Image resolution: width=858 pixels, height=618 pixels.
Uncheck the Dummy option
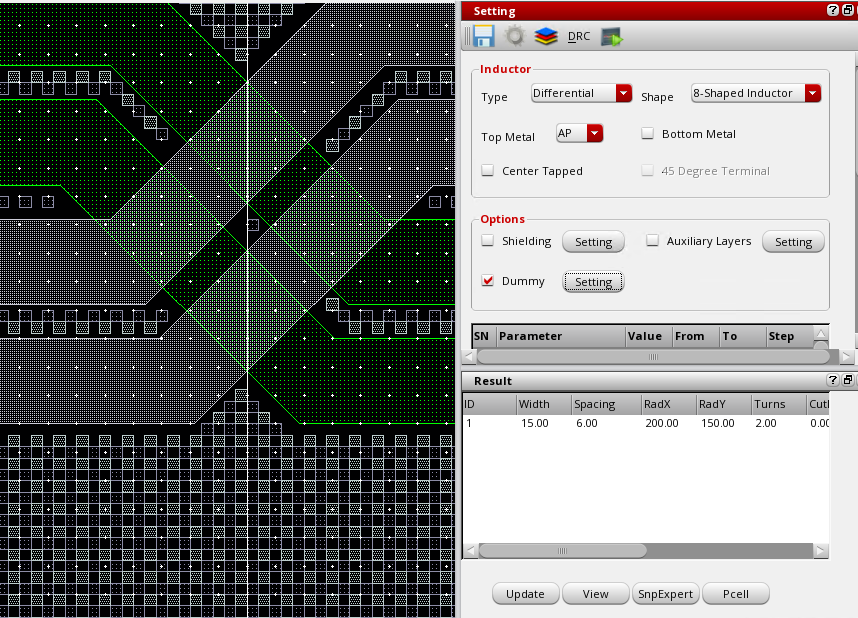coord(488,281)
